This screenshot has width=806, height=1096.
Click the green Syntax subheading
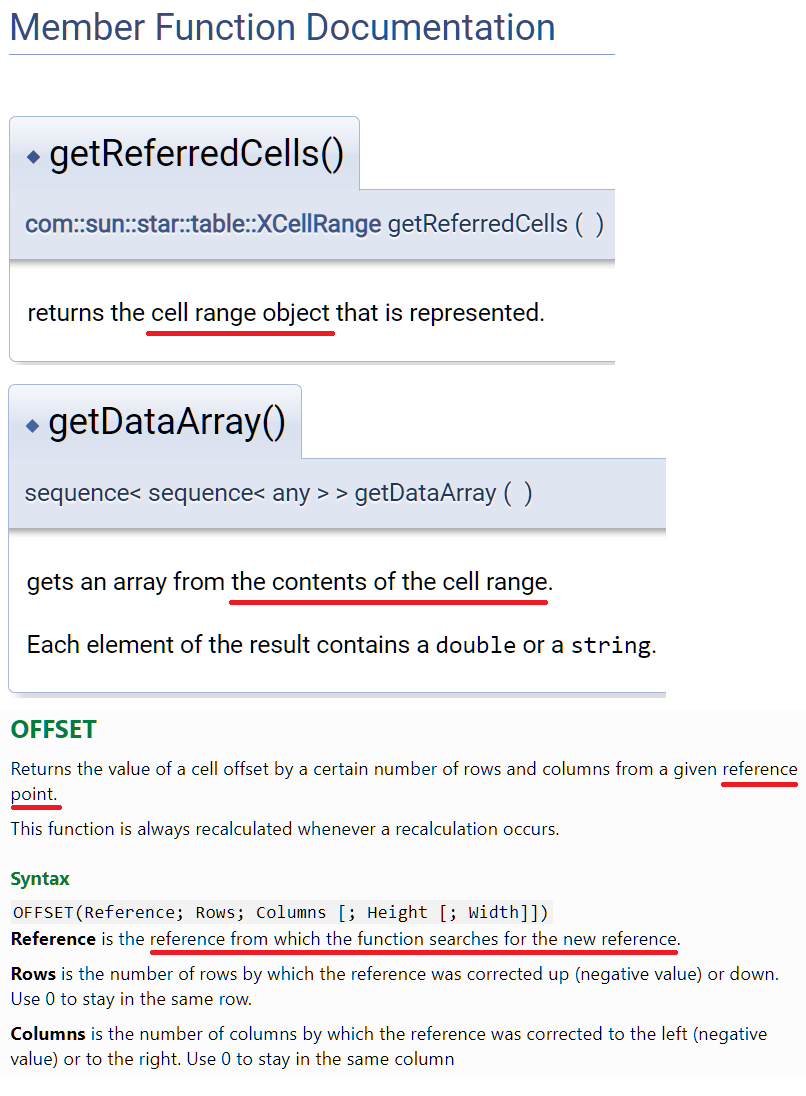pos(40,879)
